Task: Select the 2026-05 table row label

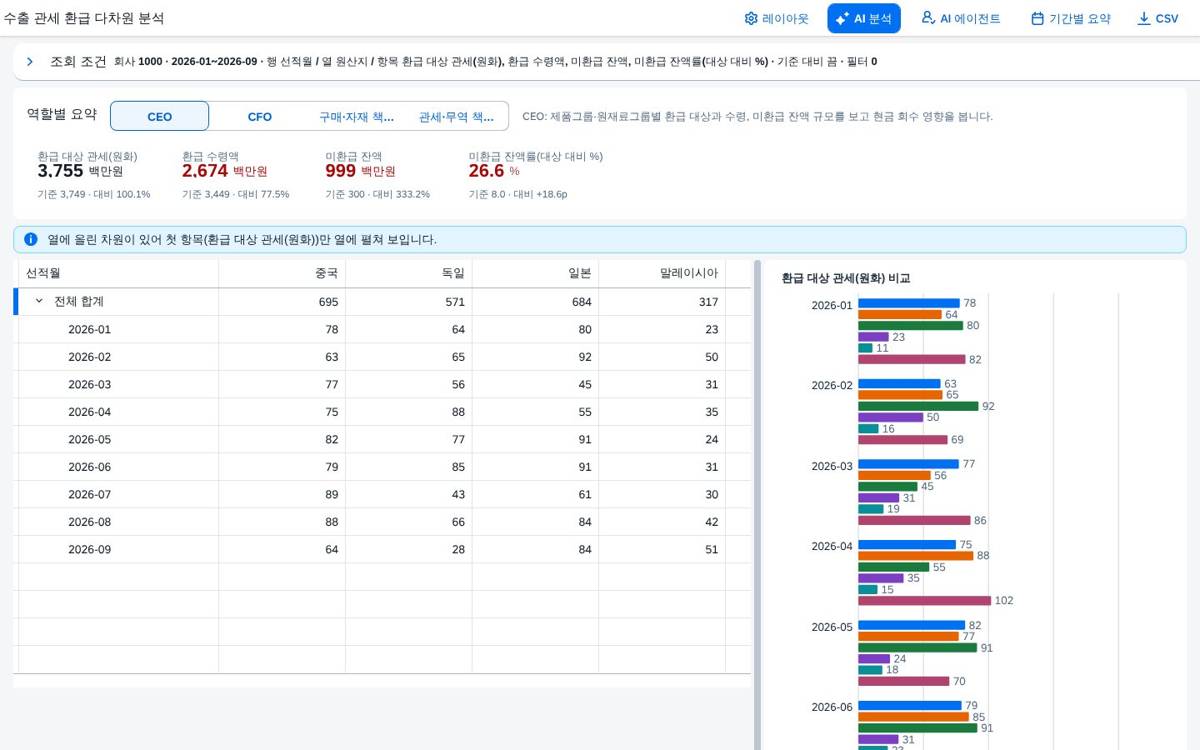Action: pyautogui.click(x=89, y=439)
